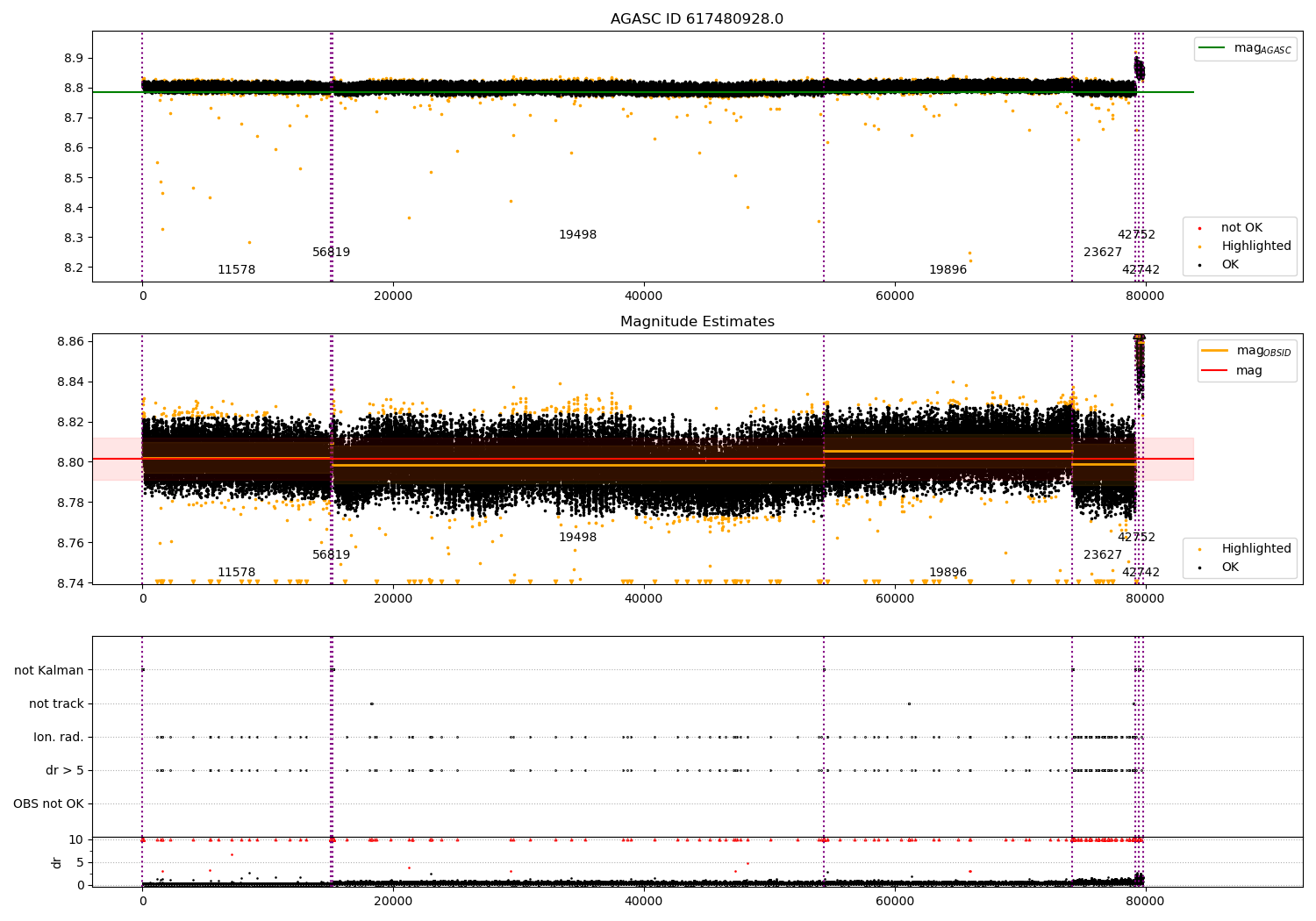This screenshot has width=1316, height=921.
Task: Click the 'not Kalman' axis label
Action: [49, 670]
